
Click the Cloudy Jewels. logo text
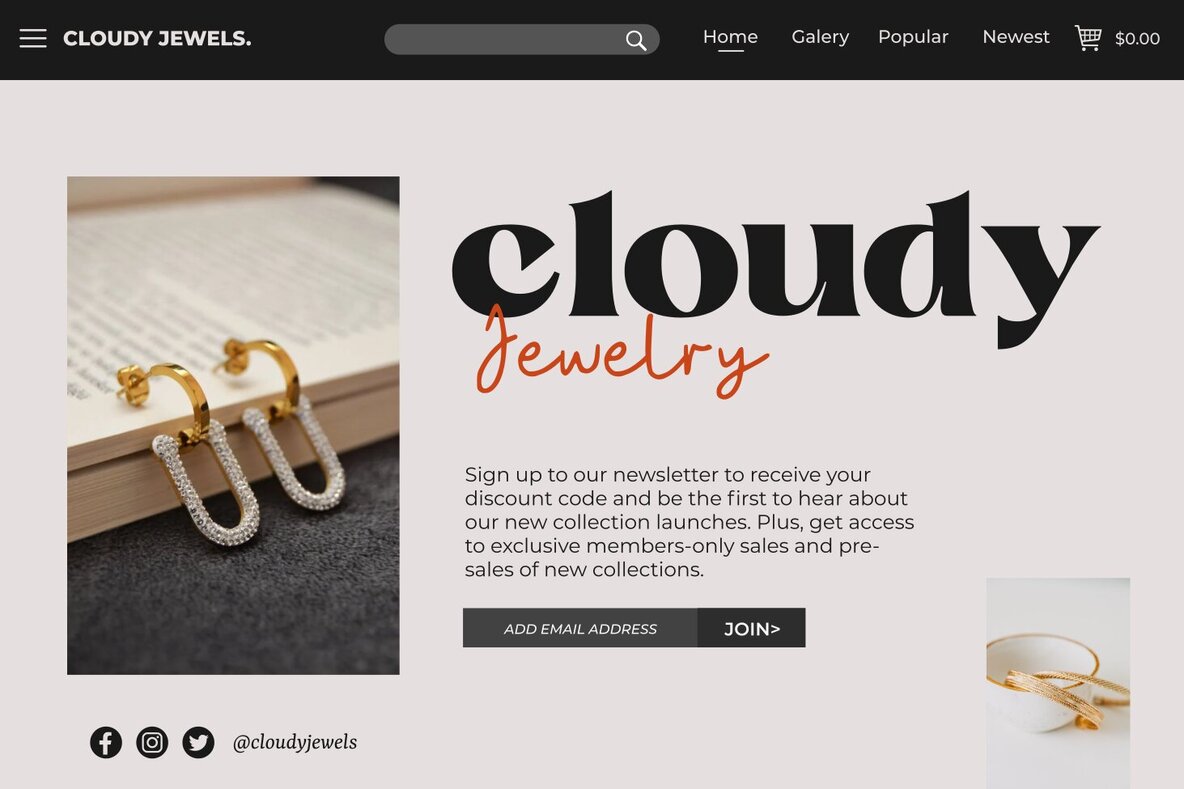coord(157,39)
